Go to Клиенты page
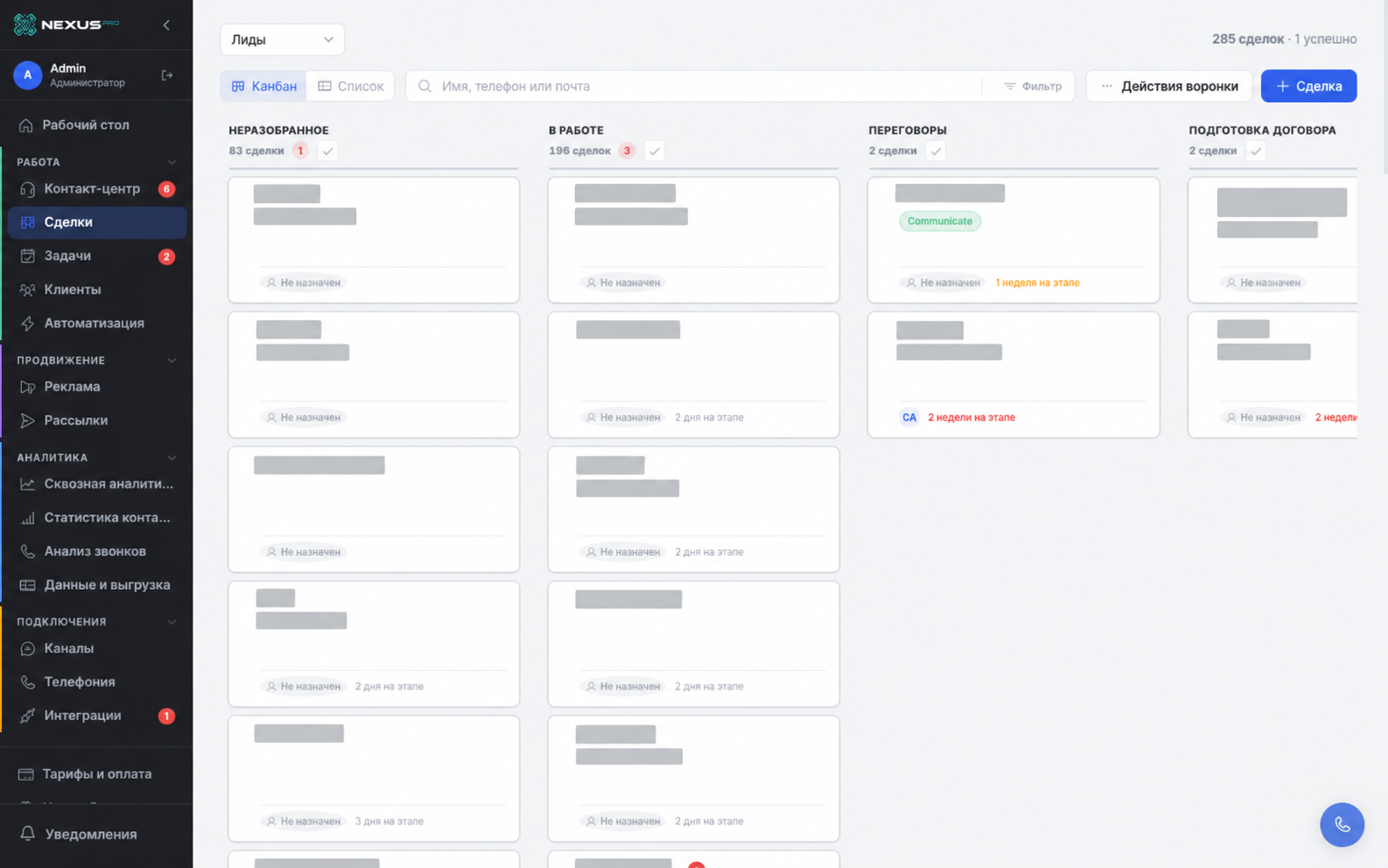Viewport: 1388px width, 868px height. 96,290
